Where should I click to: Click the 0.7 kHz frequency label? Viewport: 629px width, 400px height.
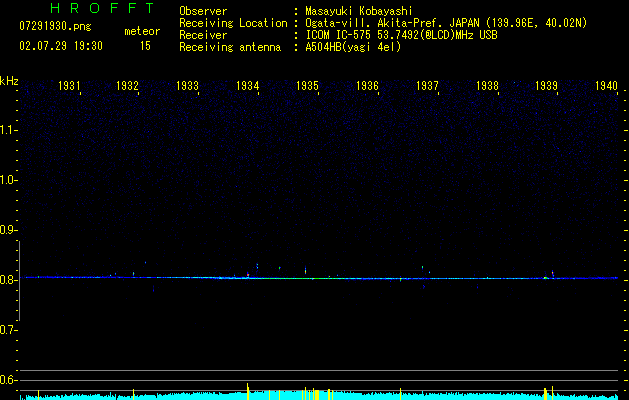pyautogui.click(x=8, y=330)
